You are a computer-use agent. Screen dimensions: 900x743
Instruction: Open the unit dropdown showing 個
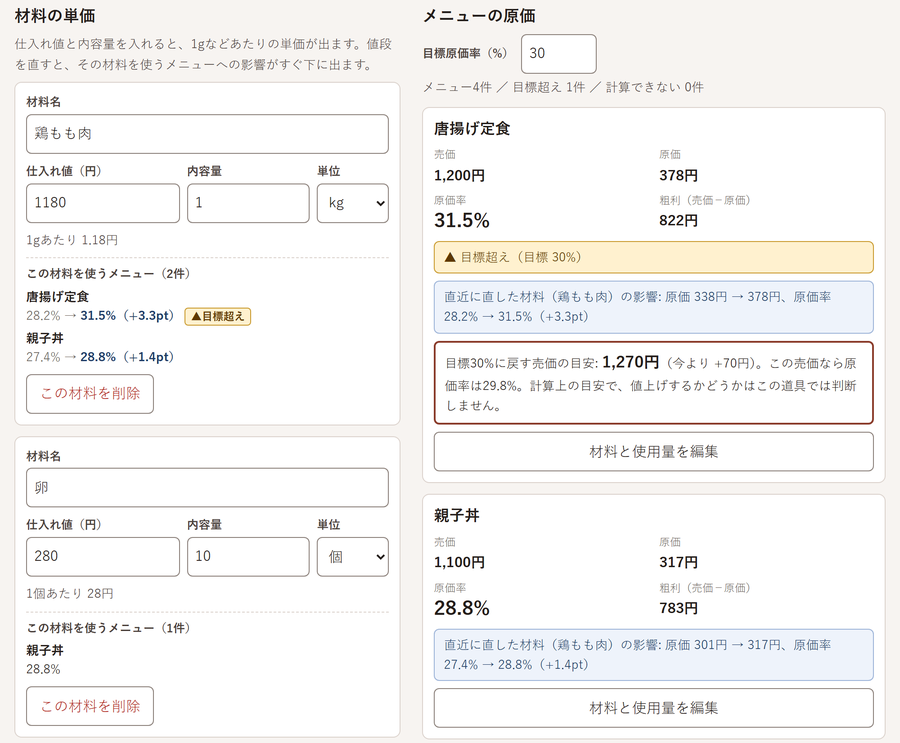tap(352, 557)
